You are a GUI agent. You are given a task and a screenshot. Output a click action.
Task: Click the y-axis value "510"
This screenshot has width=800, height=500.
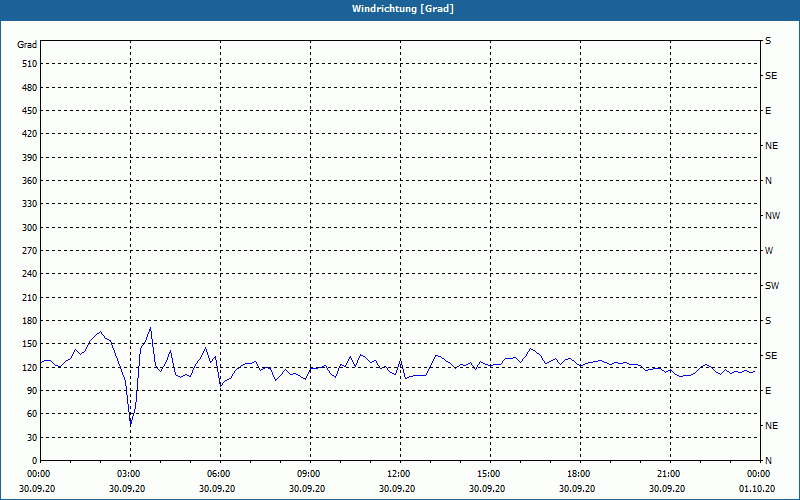pyautogui.click(x=30, y=64)
